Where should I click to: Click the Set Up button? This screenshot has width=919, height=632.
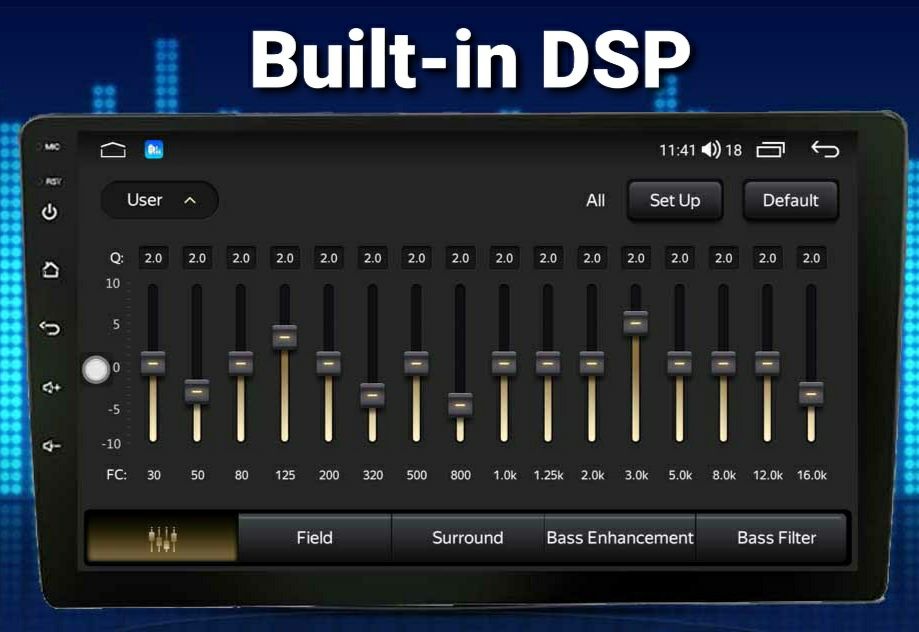[x=675, y=201]
